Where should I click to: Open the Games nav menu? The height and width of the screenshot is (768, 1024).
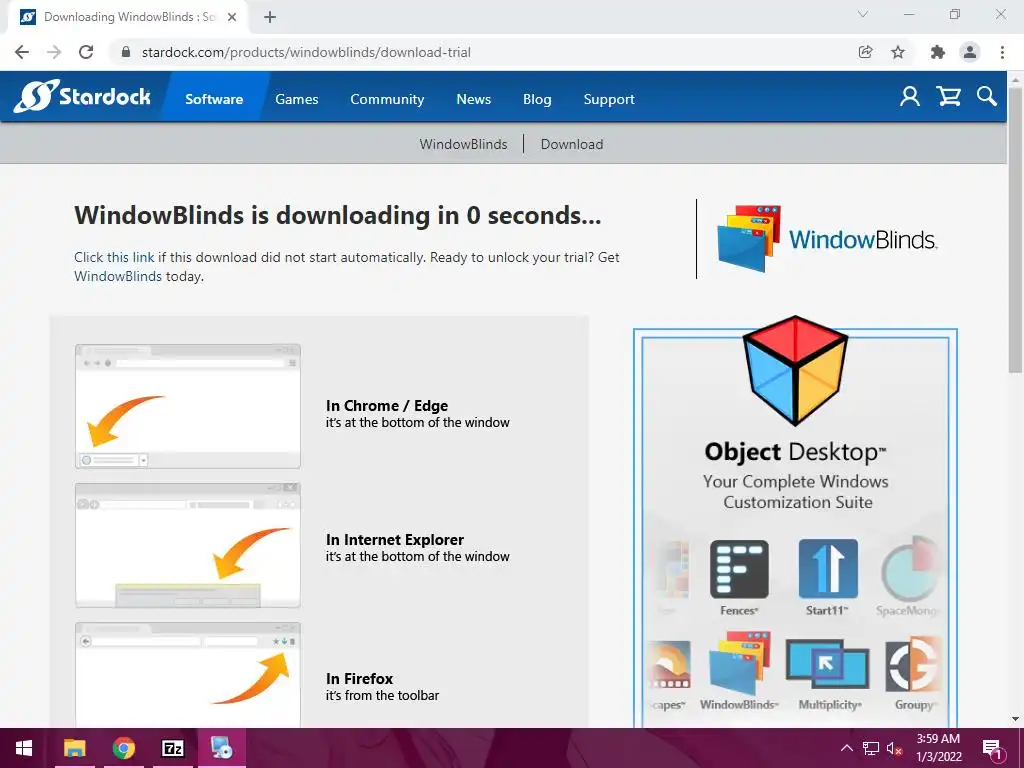point(296,99)
